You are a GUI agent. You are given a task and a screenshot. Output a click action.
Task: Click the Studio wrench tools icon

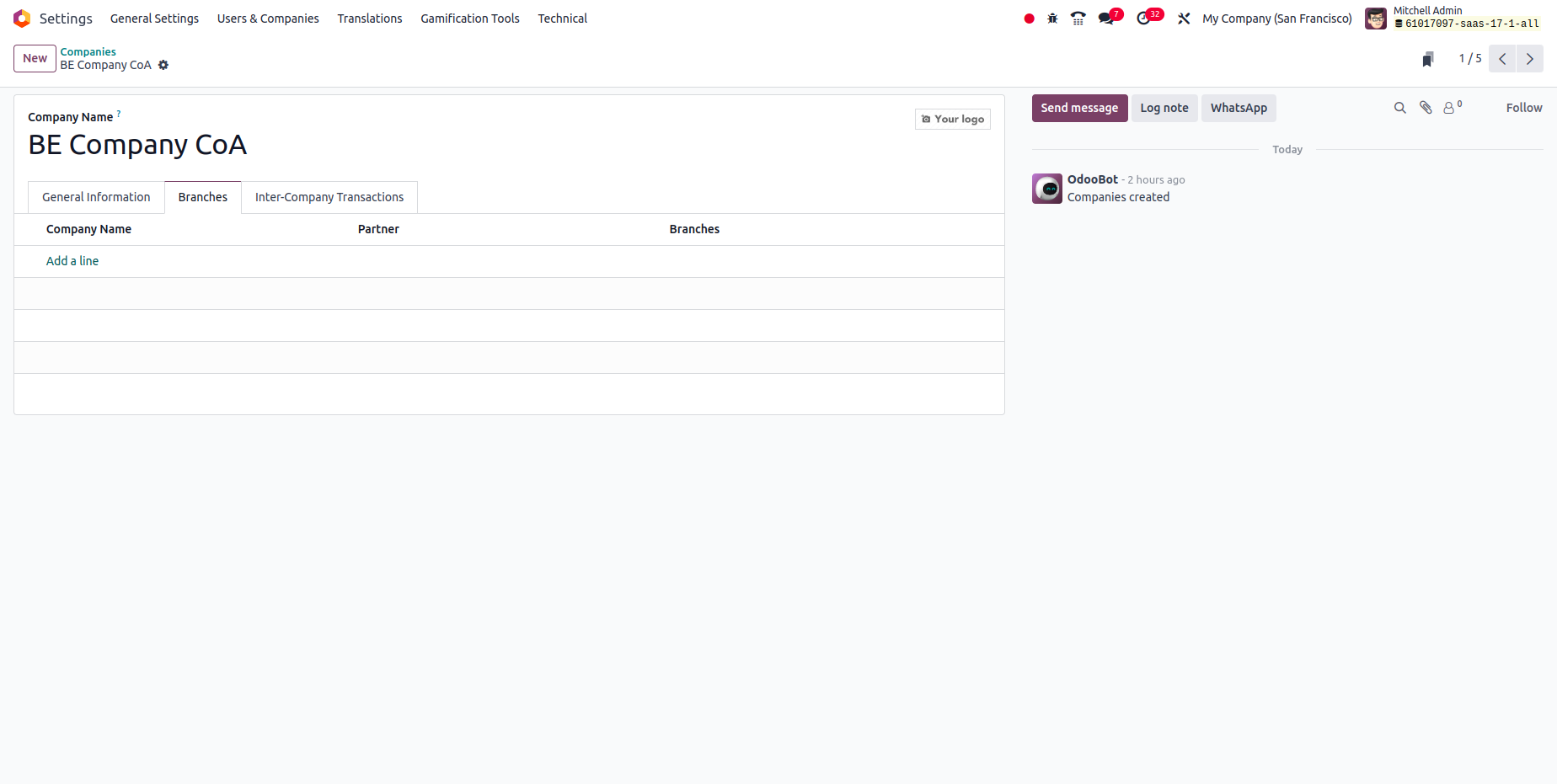[x=1184, y=19]
